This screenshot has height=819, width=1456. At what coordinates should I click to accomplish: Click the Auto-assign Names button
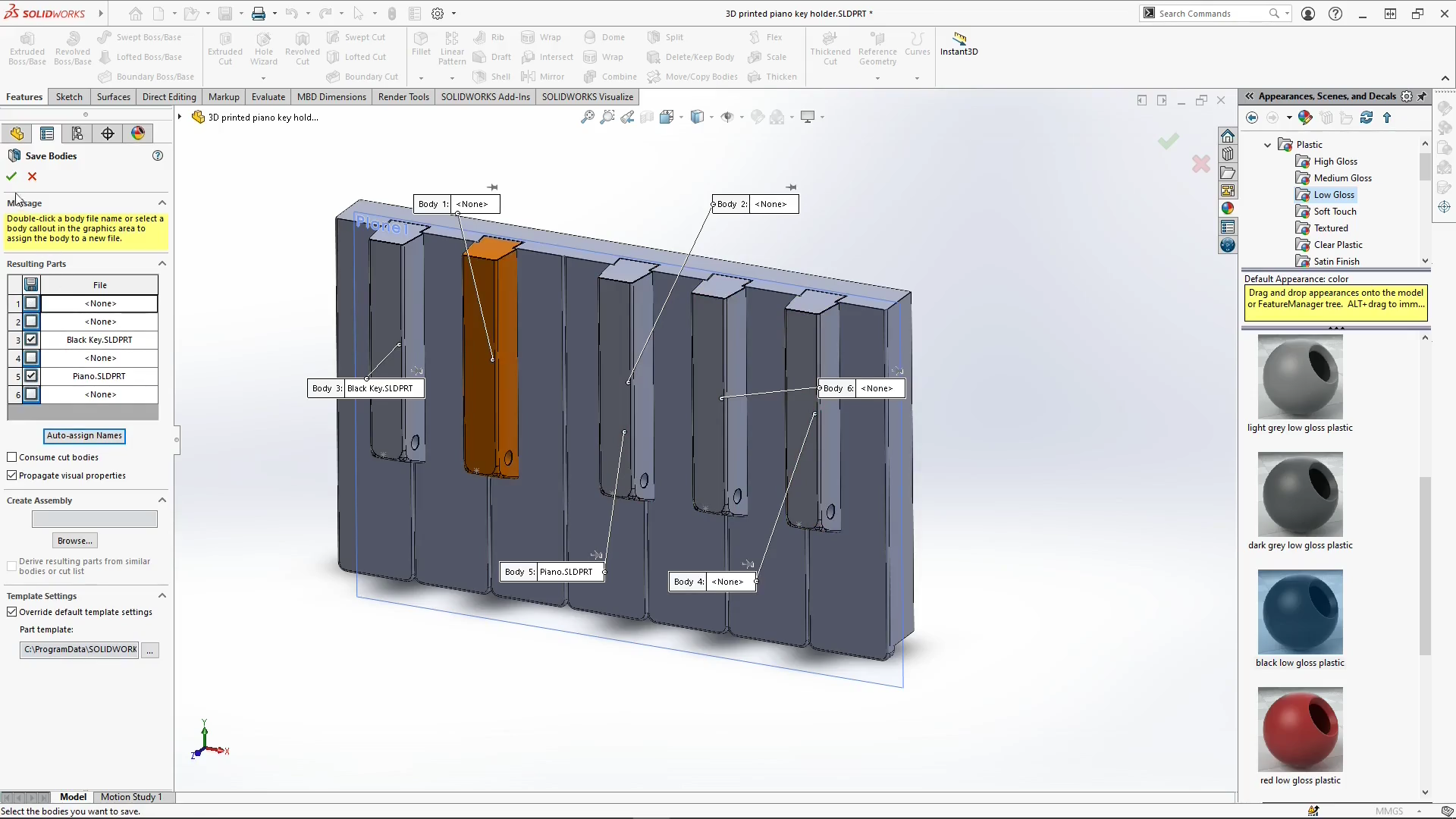(x=84, y=436)
